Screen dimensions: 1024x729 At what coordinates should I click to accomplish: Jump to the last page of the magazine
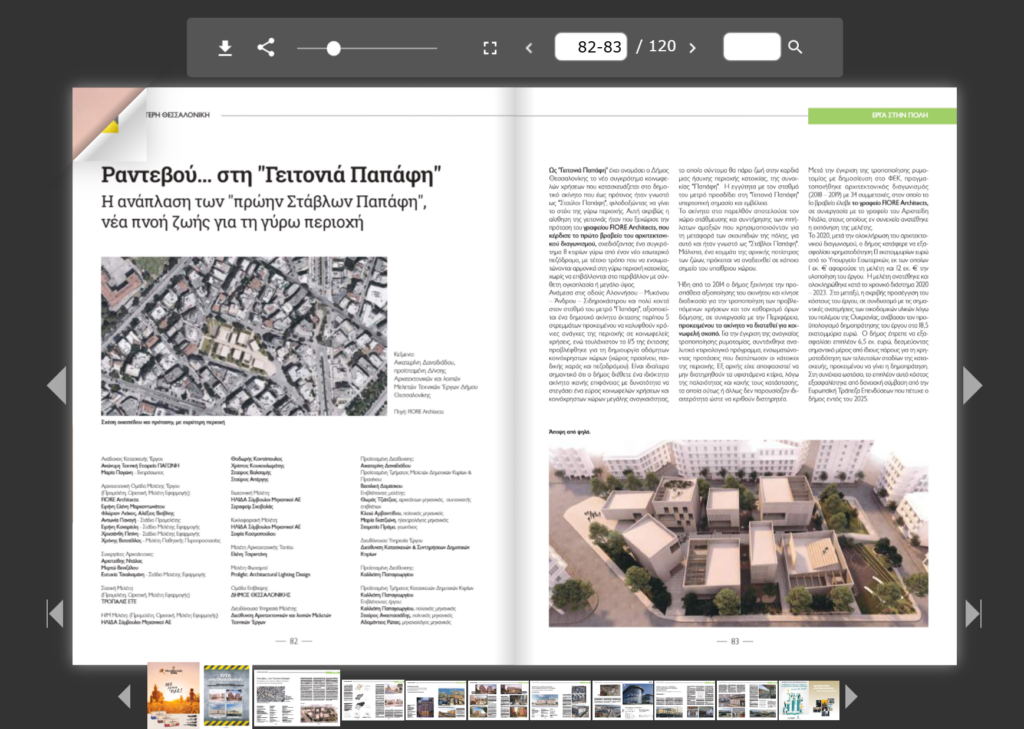point(972,613)
